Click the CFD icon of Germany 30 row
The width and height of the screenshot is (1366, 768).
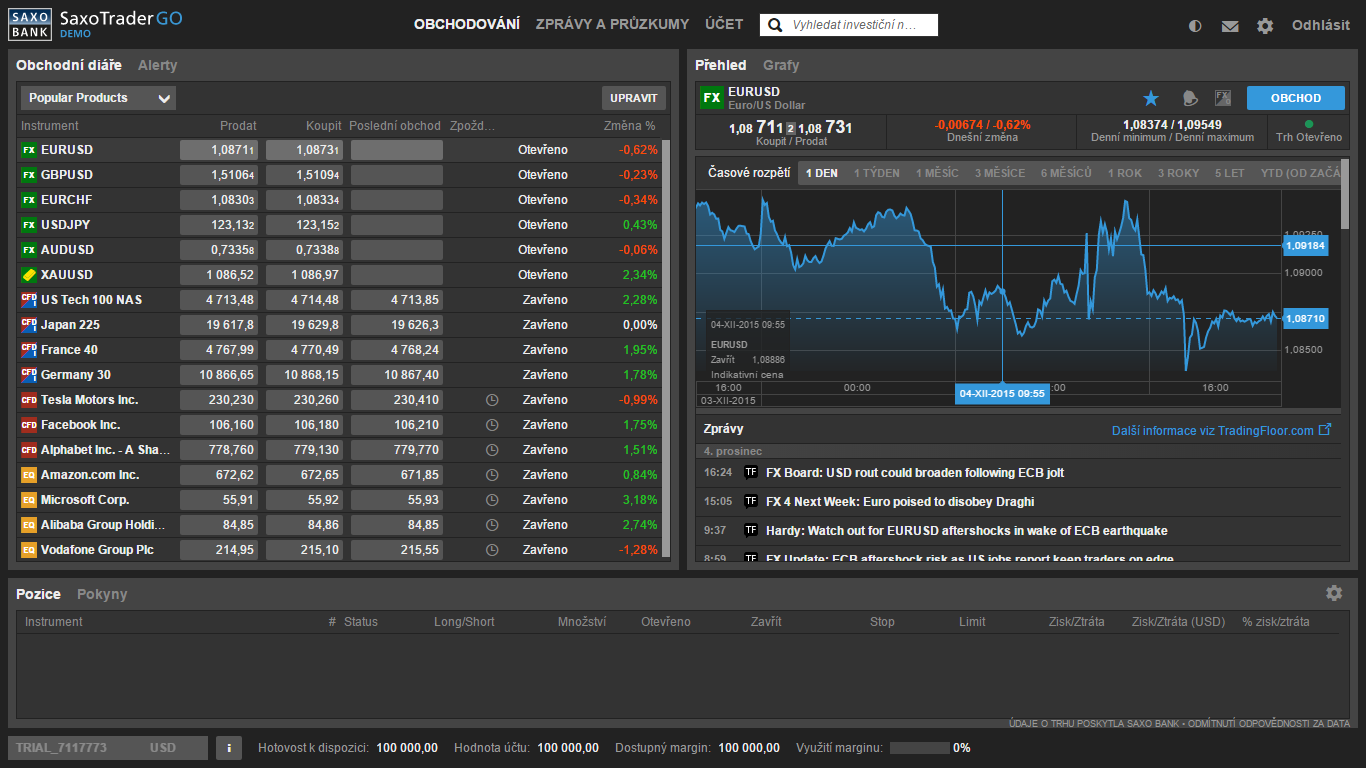point(28,375)
